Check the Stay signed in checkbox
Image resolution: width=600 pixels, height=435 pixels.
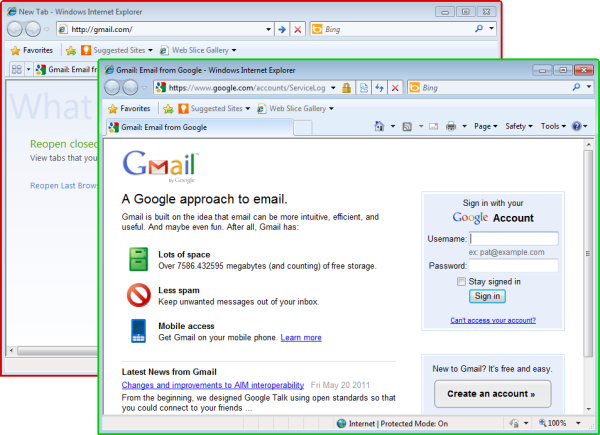pos(461,282)
